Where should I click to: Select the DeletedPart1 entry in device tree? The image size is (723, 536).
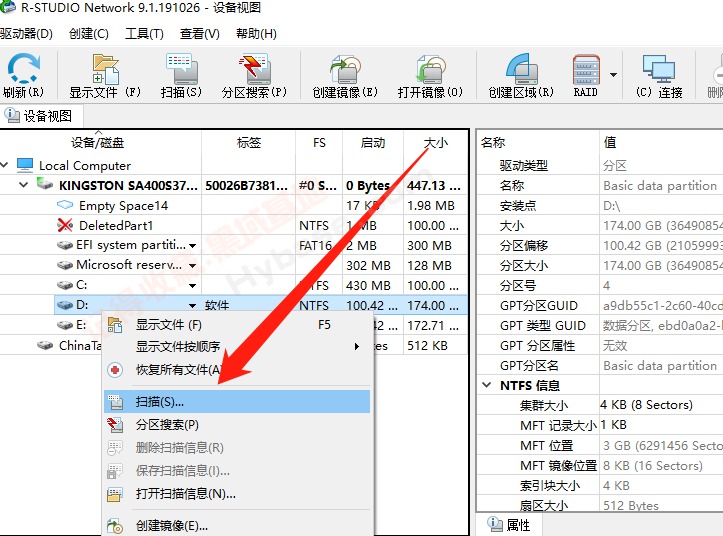point(116,226)
